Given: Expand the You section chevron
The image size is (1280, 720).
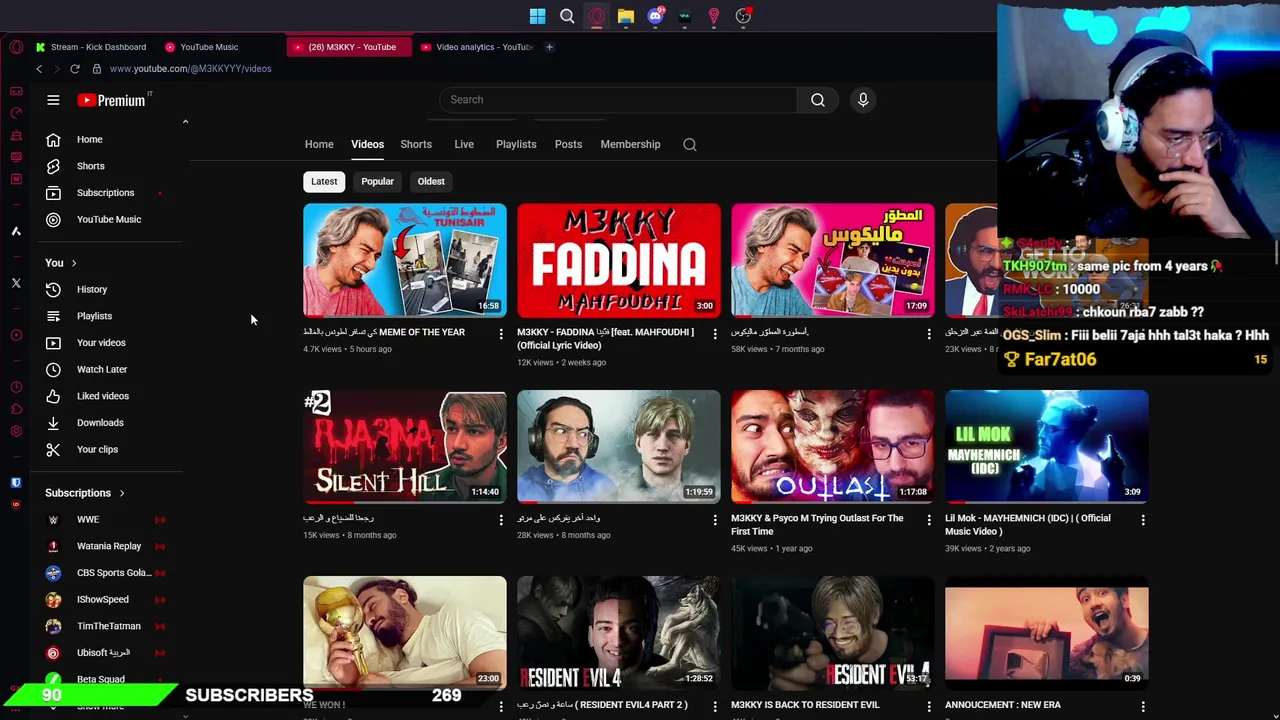Looking at the screenshot, I should (73, 263).
